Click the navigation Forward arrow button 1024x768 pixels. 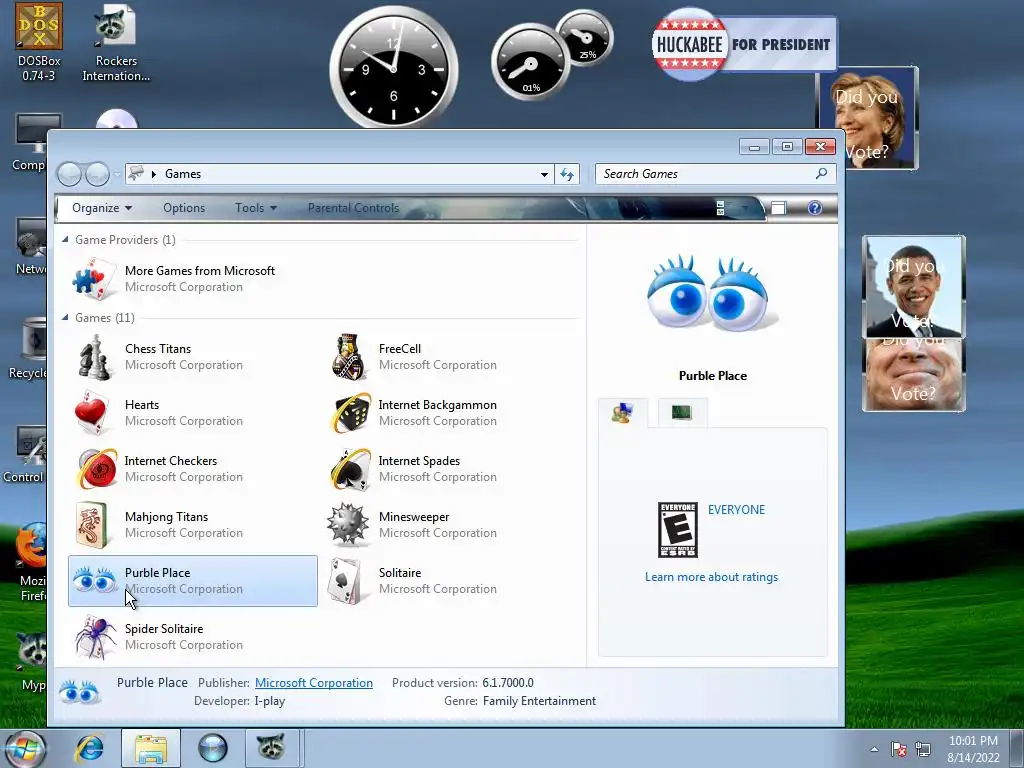(97, 174)
